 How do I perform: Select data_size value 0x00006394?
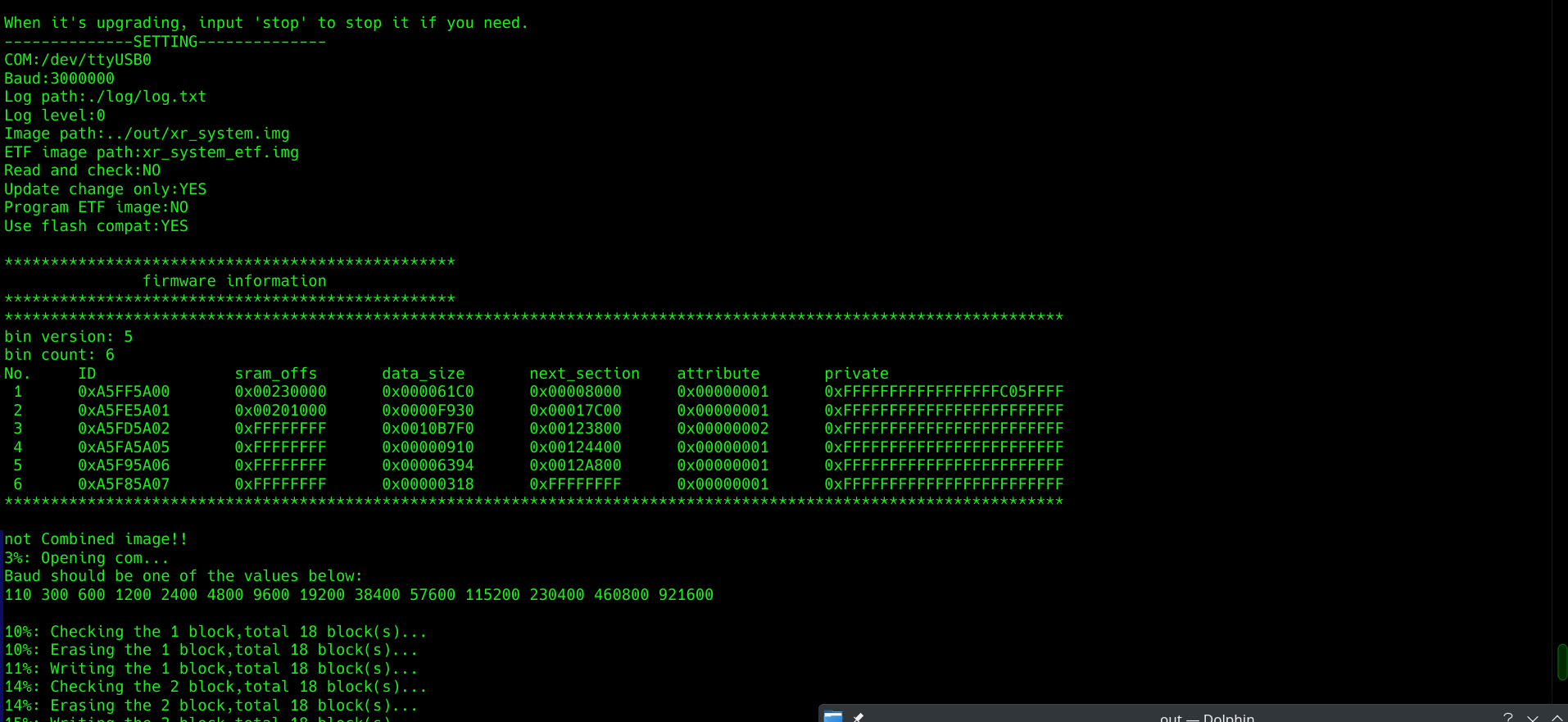[428, 465]
